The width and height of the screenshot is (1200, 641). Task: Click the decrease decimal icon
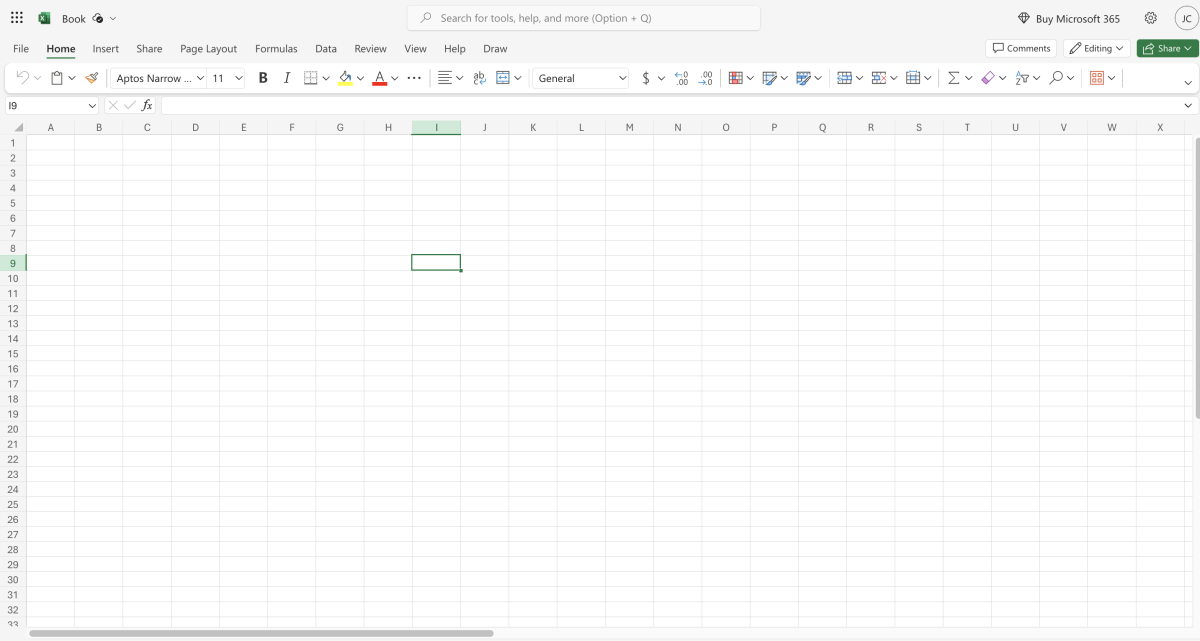point(706,77)
